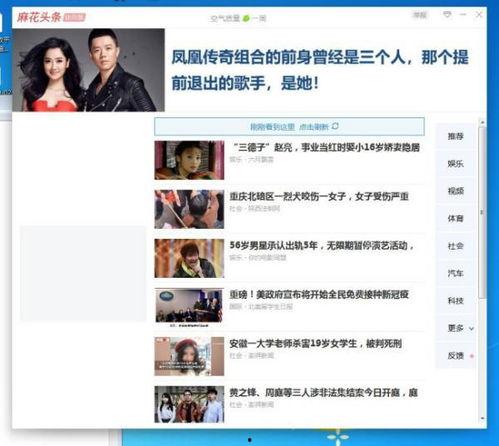
Task: Open the 科技 category
Action: [x=455, y=301]
